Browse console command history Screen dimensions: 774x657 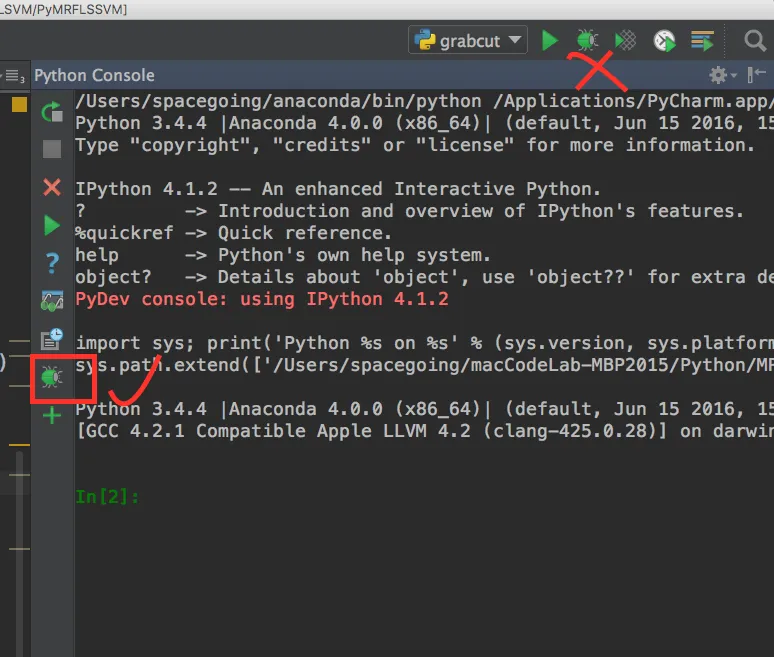52,339
